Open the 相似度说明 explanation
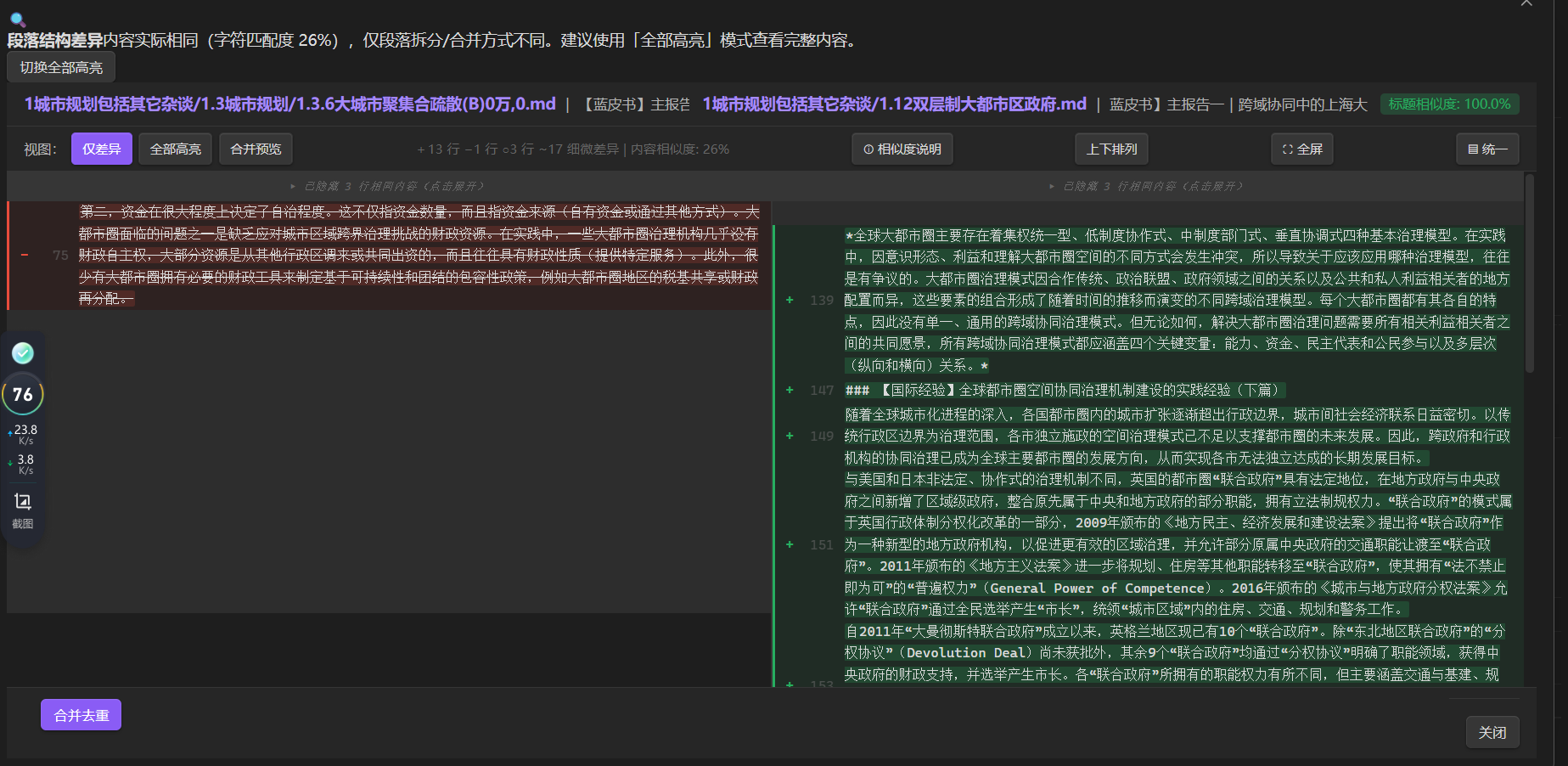The image size is (1568, 766). 902,149
